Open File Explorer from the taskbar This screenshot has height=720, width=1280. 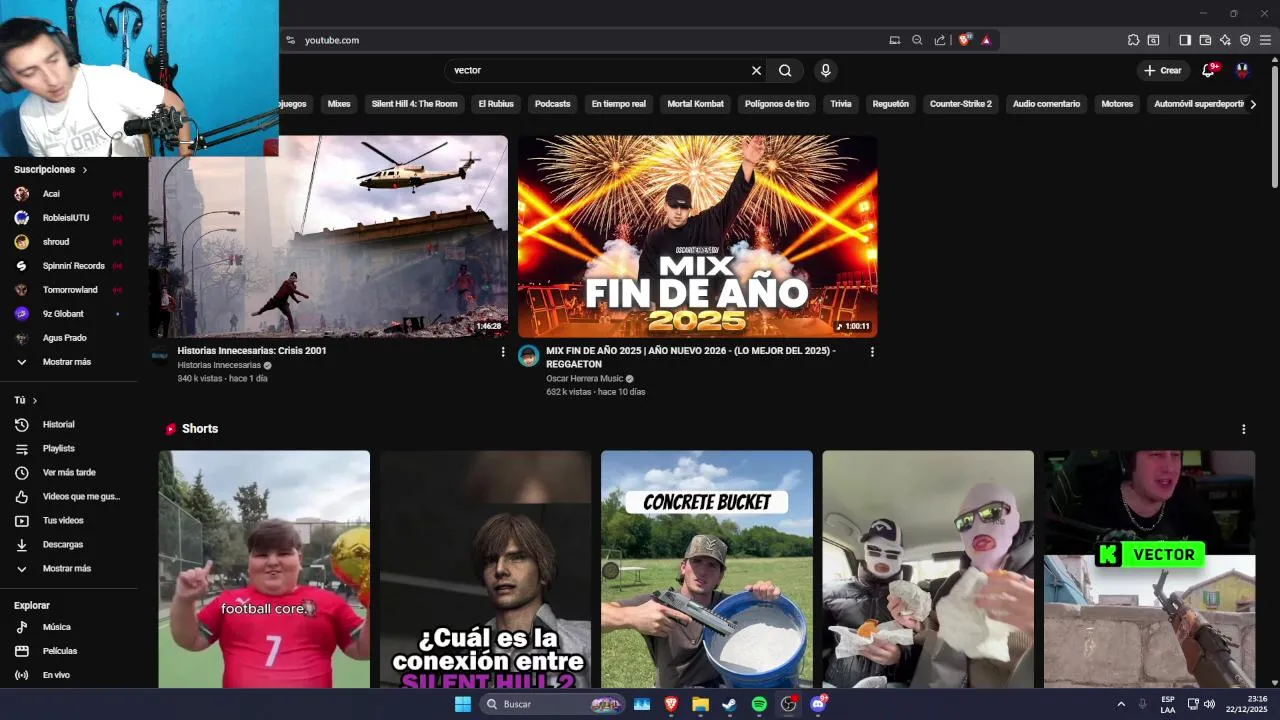coord(701,704)
